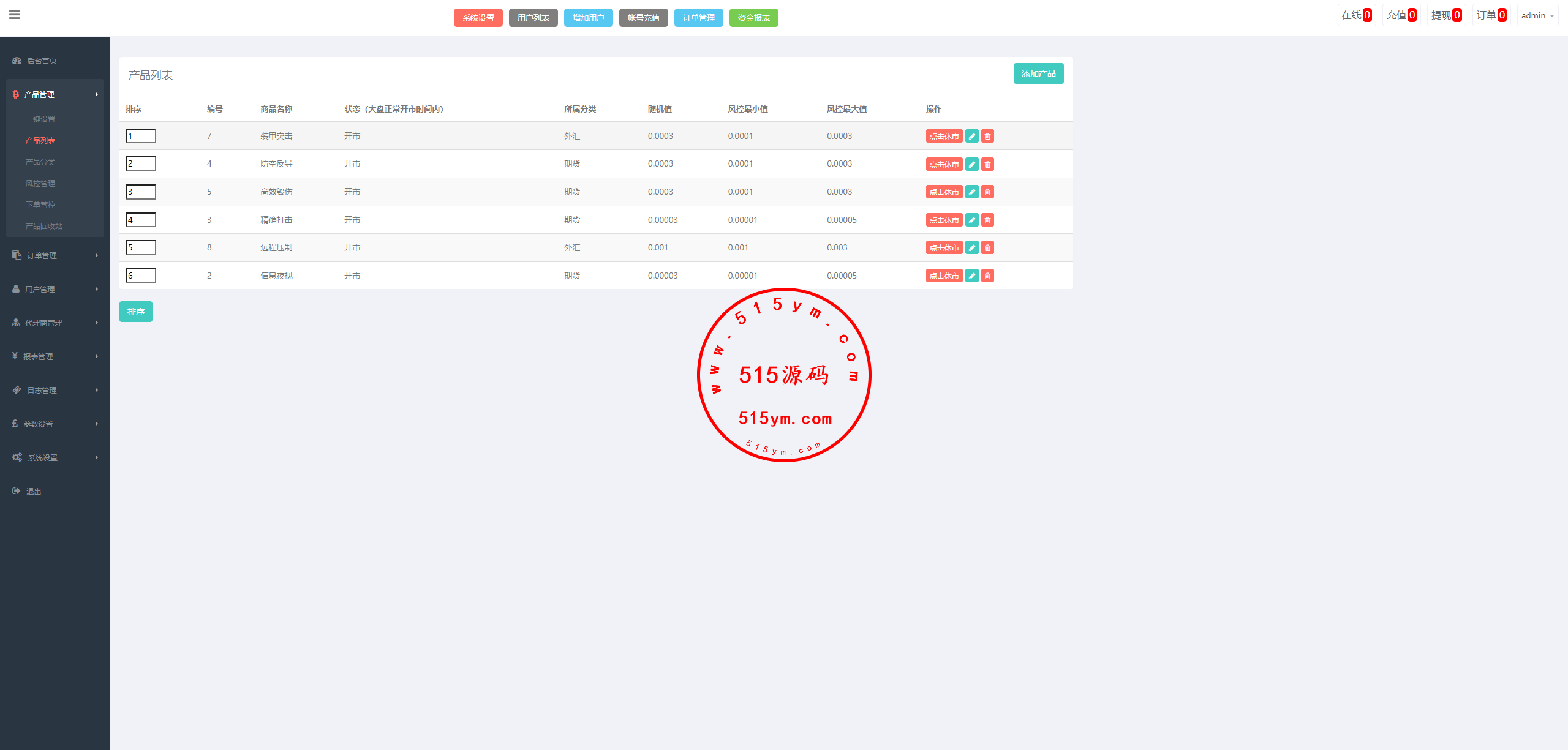This screenshot has width=1568, height=750.
Task: Click delete trash icon for 高效毁伤 row
Action: pos(987,192)
